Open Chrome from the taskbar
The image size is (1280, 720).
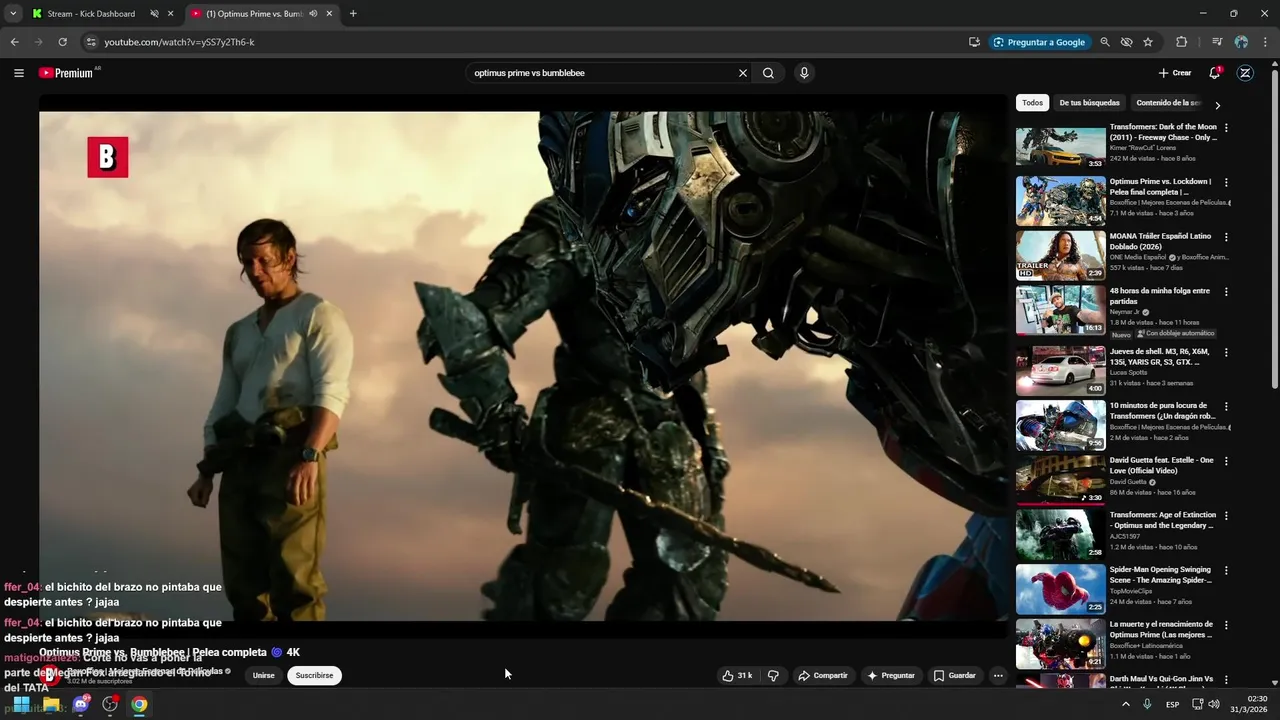click(x=139, y=704)
